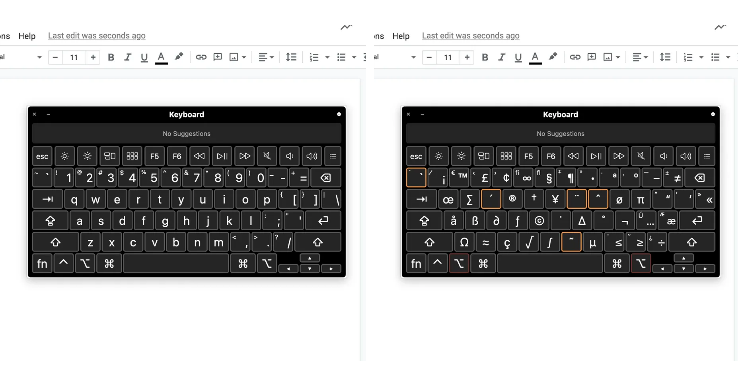The width and height of the screenshot is (738, 370).
Task: Click the pi π symbol key
Action: tap(641, 199)
